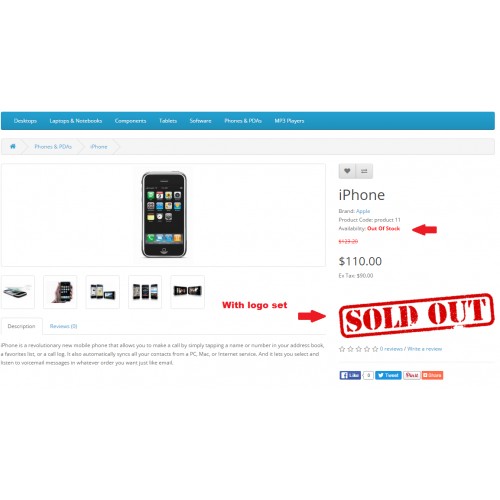Click the Write a review link
The width and height of the screenshot is (500, 500).
pyautogui.click(x=425, y=349)
